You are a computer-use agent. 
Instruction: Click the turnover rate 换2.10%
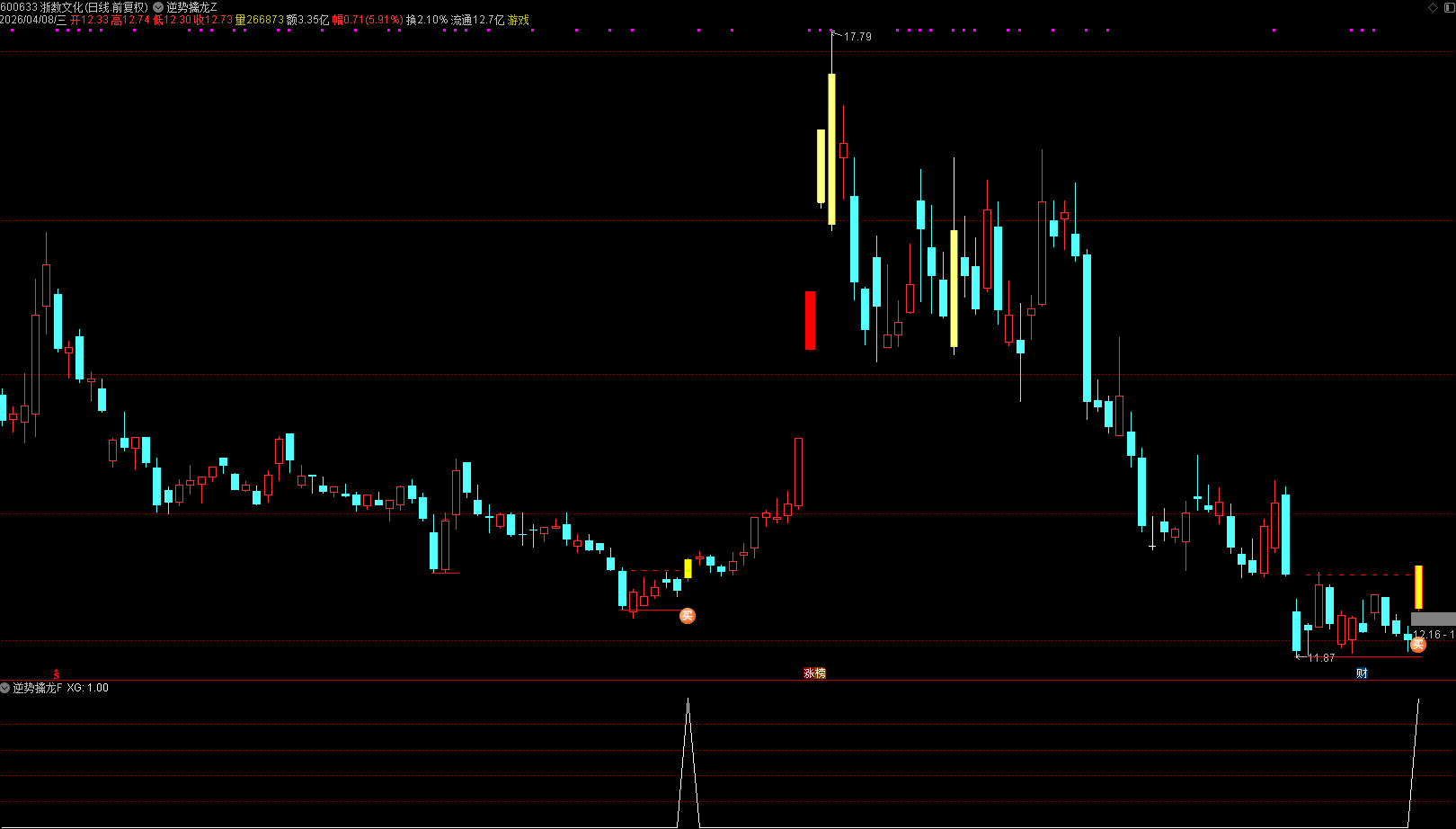point(427,20)
